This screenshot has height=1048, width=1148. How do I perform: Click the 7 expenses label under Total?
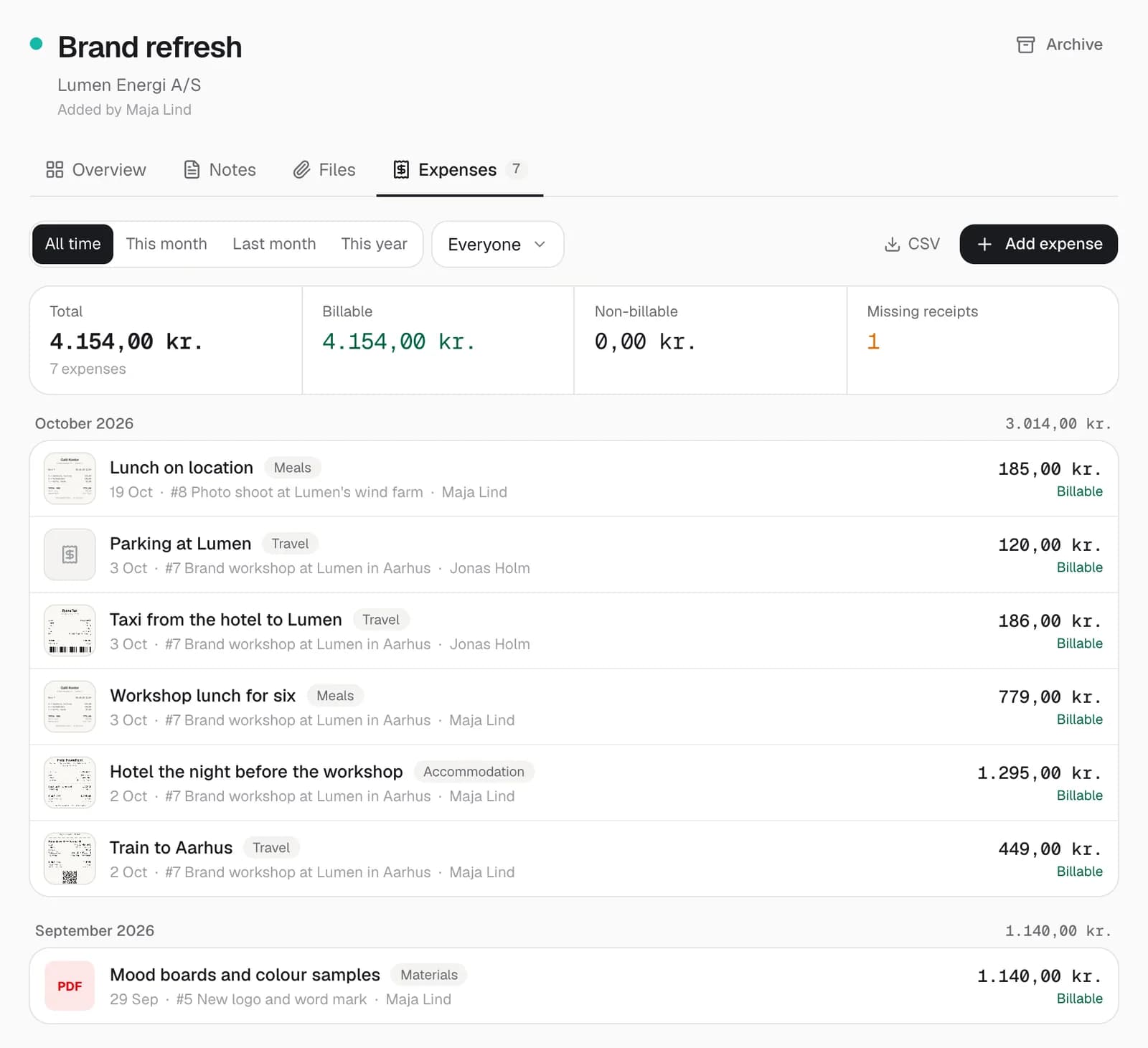click(x=88, y=369)
